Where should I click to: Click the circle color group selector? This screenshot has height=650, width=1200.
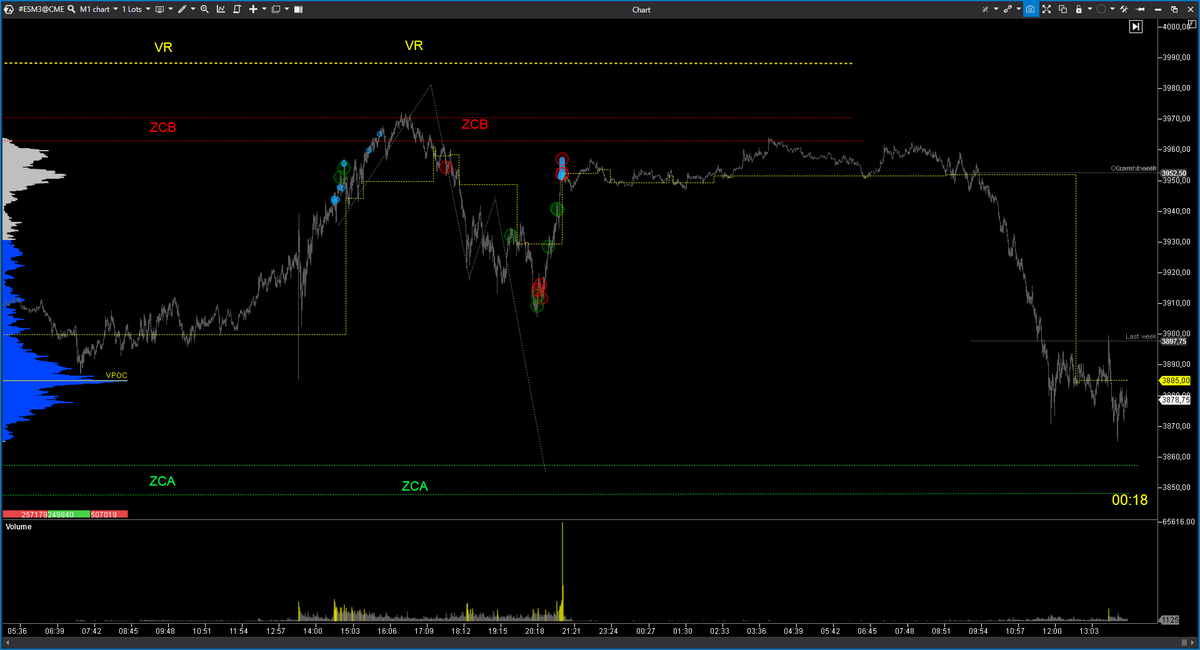(1101, 9)
